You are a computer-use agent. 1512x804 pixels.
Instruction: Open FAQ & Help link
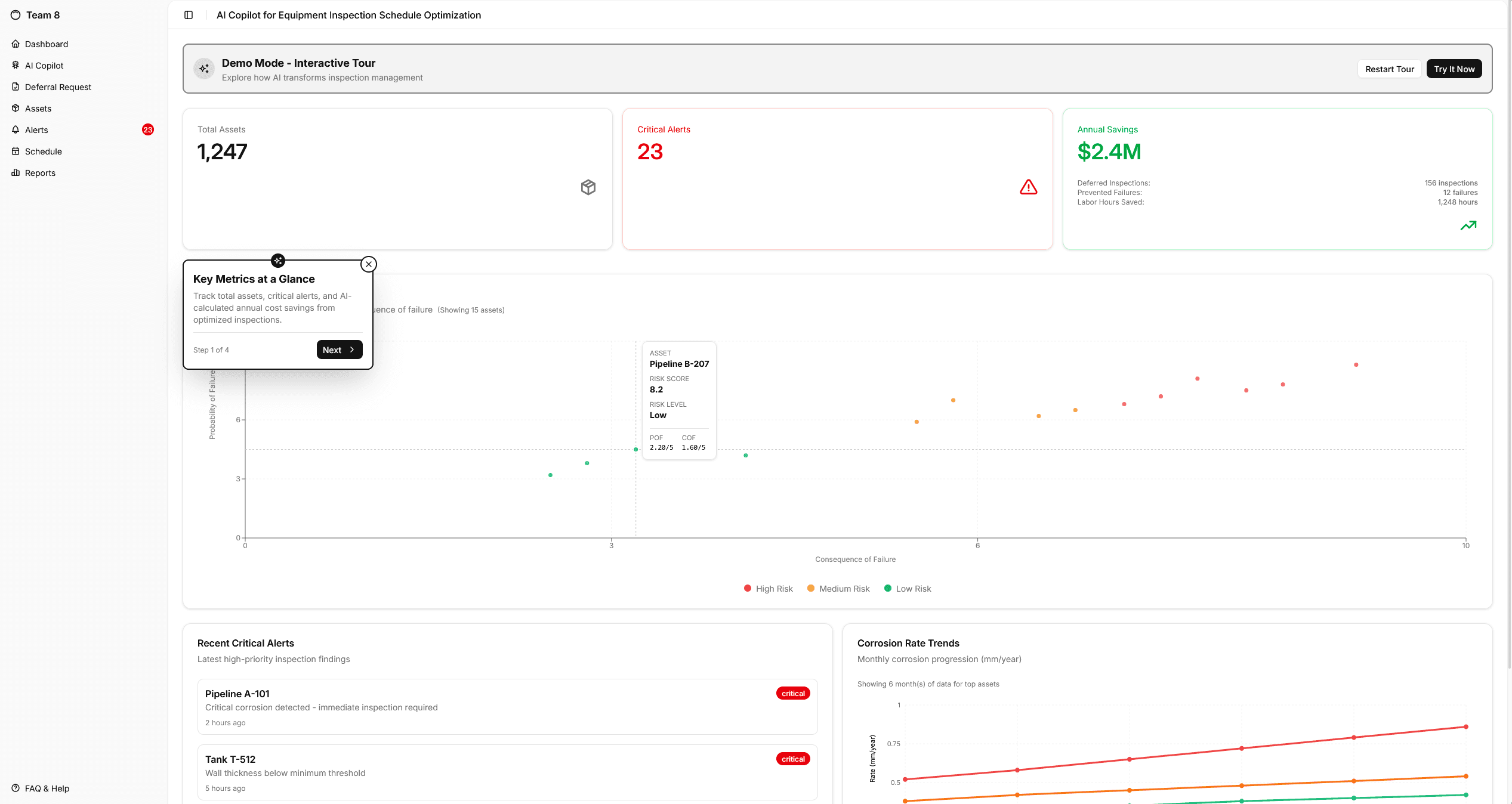point(47,788)
